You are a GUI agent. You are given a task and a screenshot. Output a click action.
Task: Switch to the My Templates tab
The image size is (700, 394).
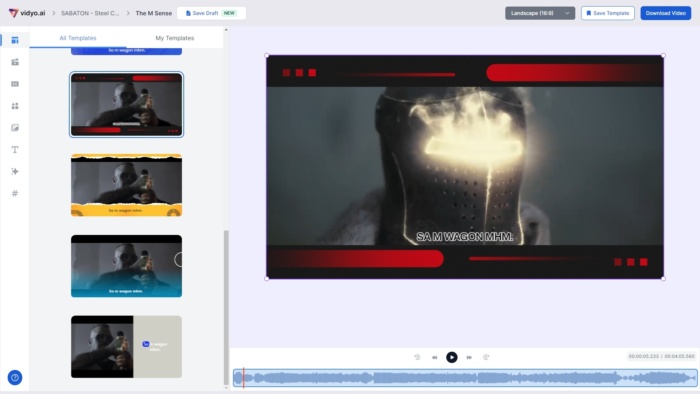pyautogui.click(x=175, y=38)
